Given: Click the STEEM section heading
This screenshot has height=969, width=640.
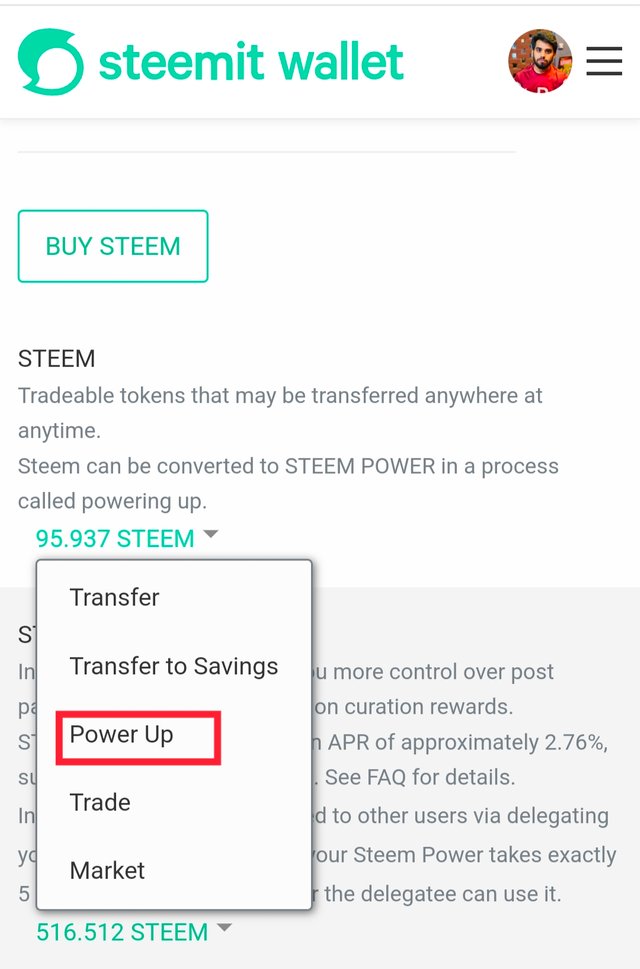Looking at the screenshot, I should [x=57, y=359].
